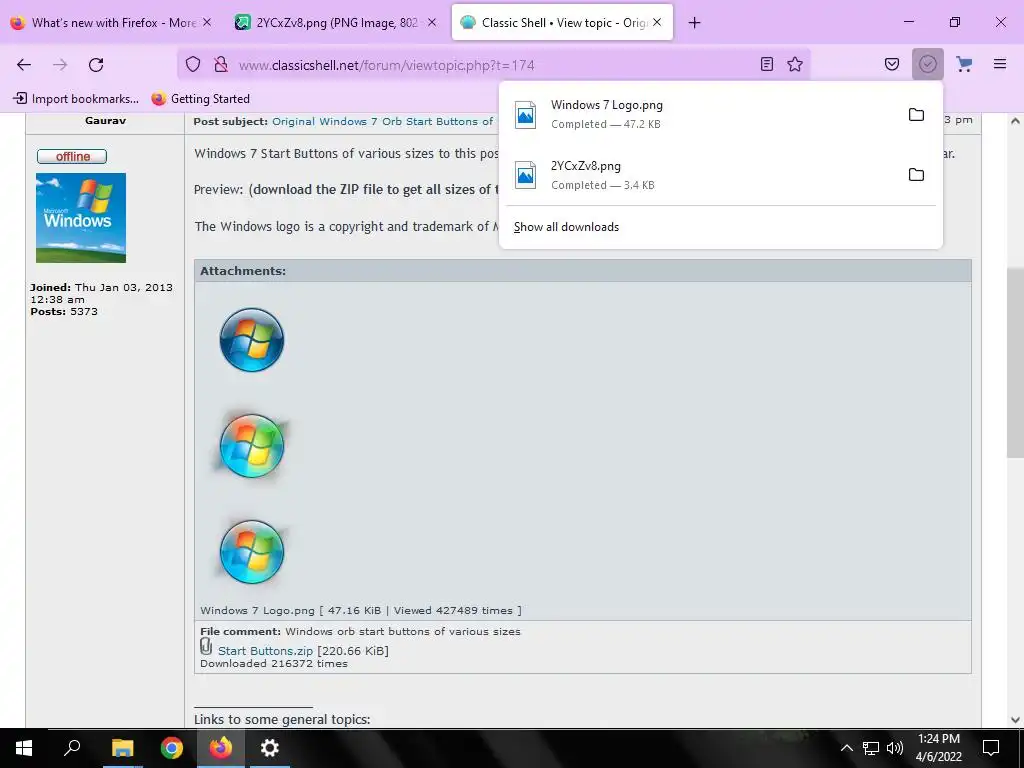Image resolution: width=1024 pixels, height=768 pixels.
Task: Click the offline status badge
Action: (x=72, y=156)
